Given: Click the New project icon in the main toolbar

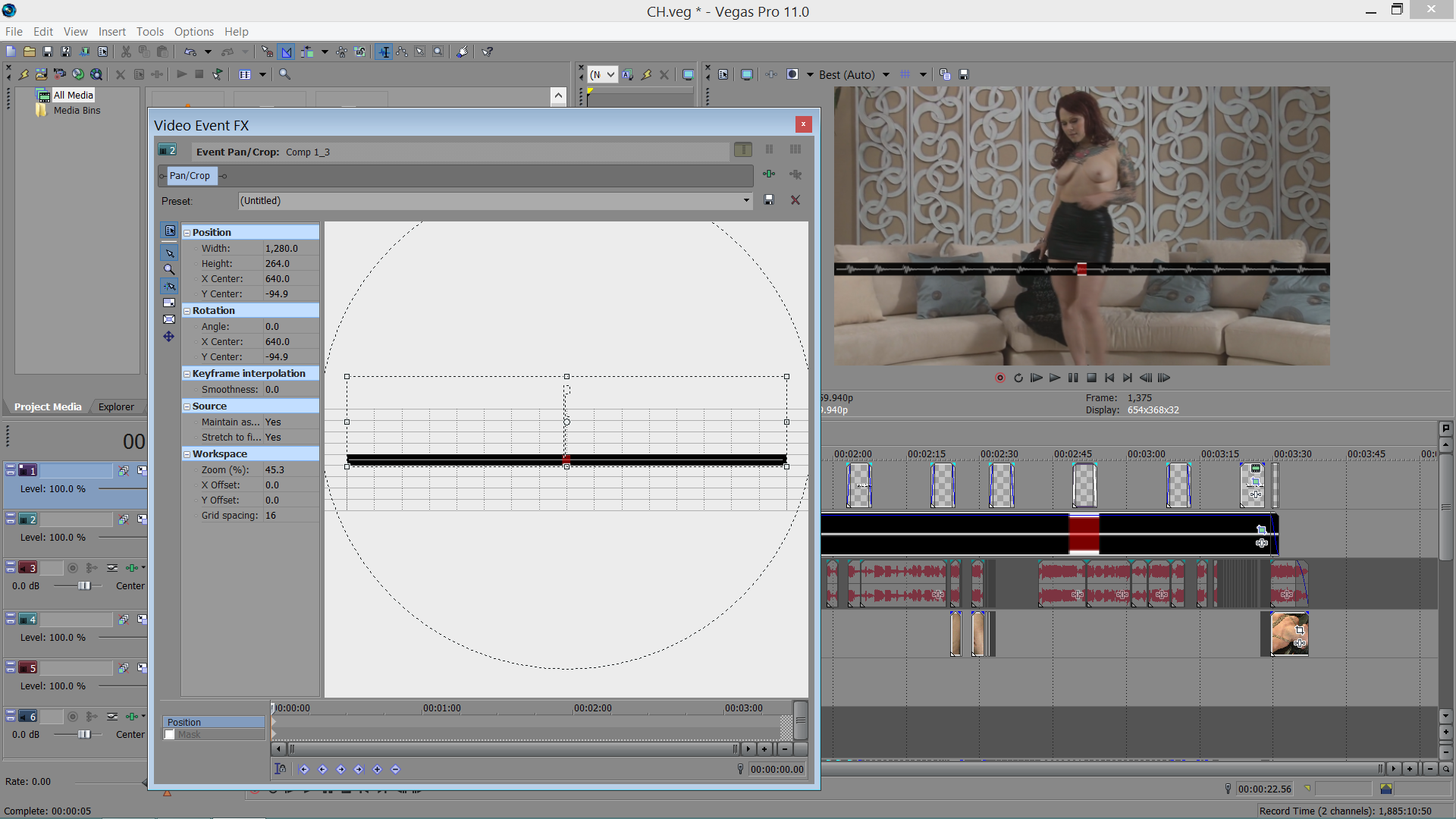Looking at the screenshot, I should (11, 52).
